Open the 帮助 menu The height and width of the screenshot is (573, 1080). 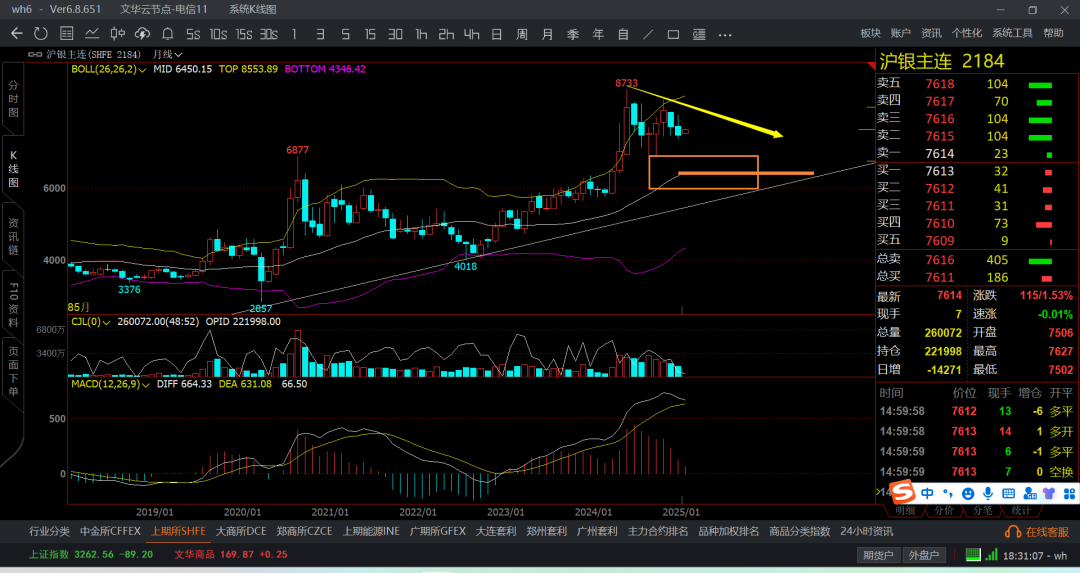coord(1053,33)
